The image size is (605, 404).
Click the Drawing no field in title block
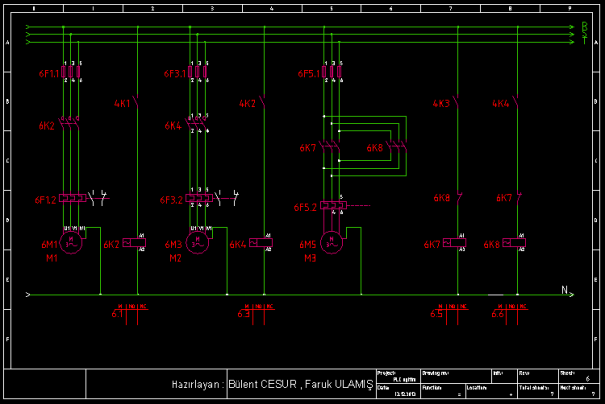click(x=456, y=376)
